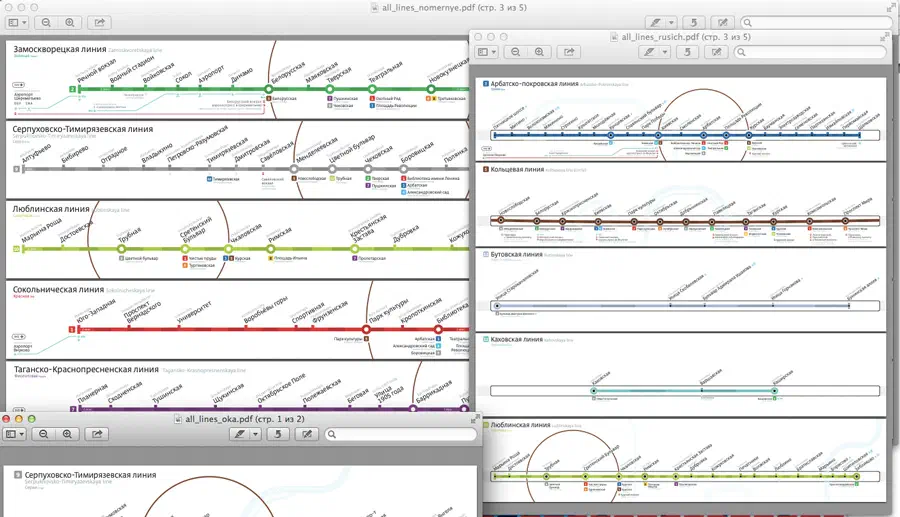Zoom in in the all_lines_nomernye.pdf window
Image resolution: width=900 pixels, height=517 pixels.
pyautogui.click(x=69, y=22)
